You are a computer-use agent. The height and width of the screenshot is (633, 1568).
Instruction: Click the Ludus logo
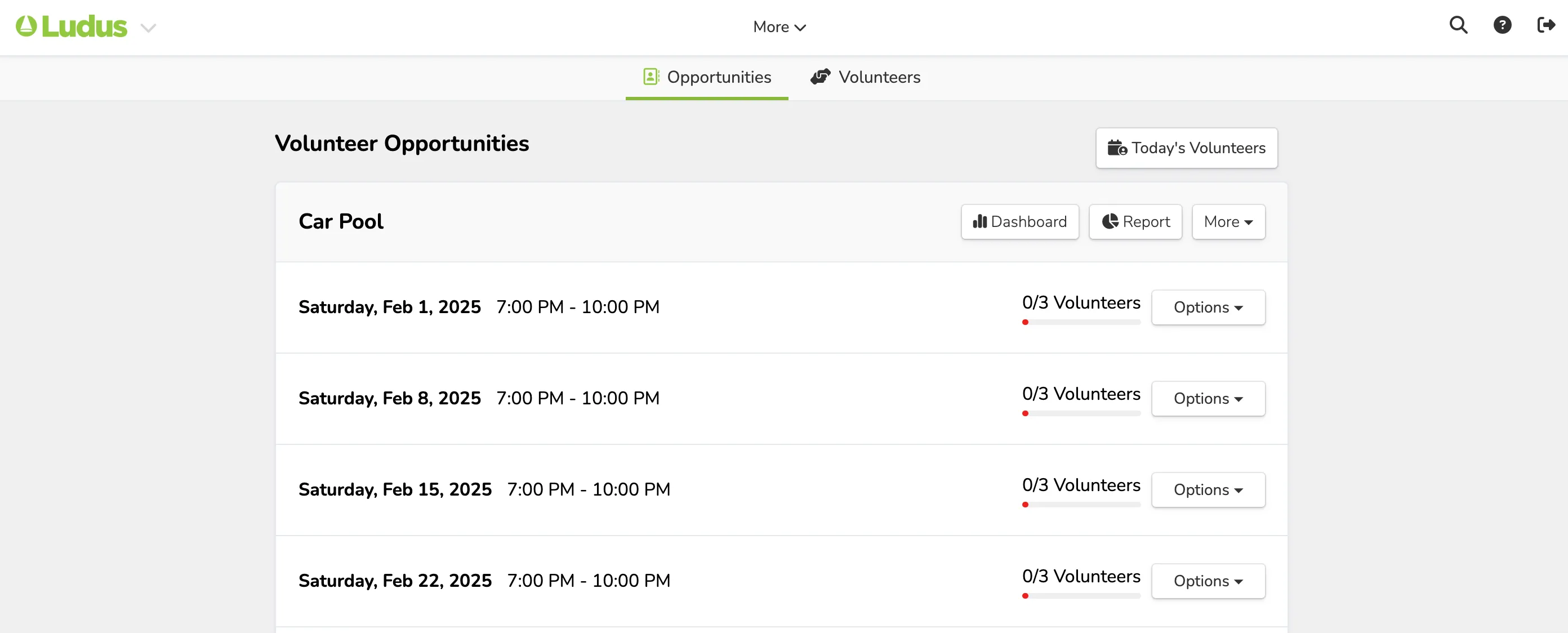(x=71, y=27)
